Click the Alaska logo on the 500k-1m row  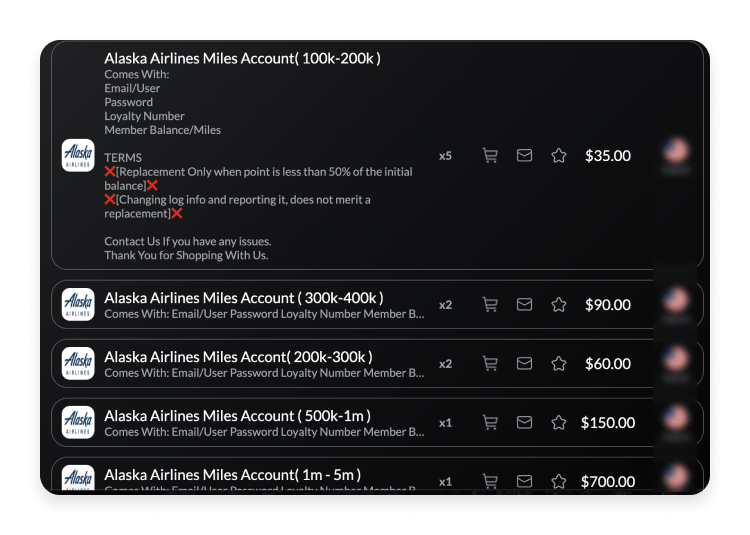[78, 422]
